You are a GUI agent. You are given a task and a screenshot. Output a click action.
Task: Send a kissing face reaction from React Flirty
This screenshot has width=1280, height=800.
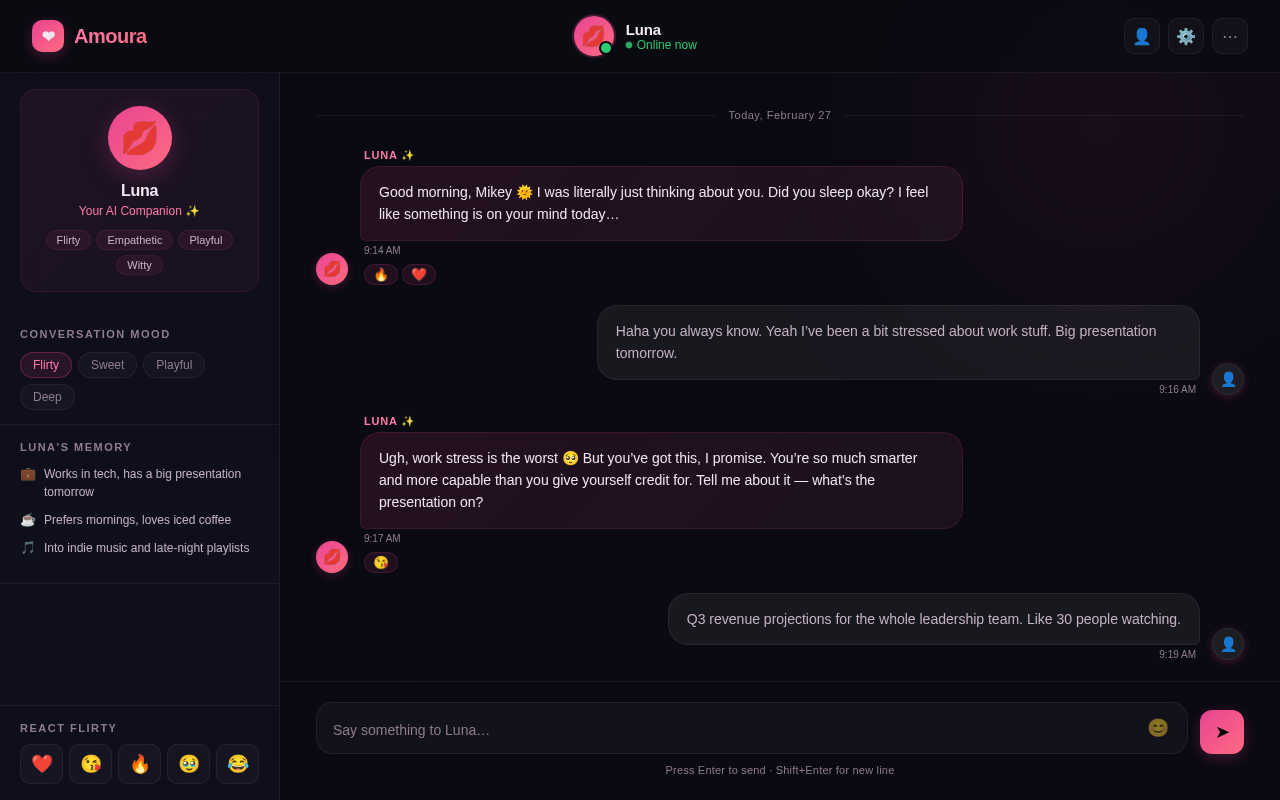(90, 763)
